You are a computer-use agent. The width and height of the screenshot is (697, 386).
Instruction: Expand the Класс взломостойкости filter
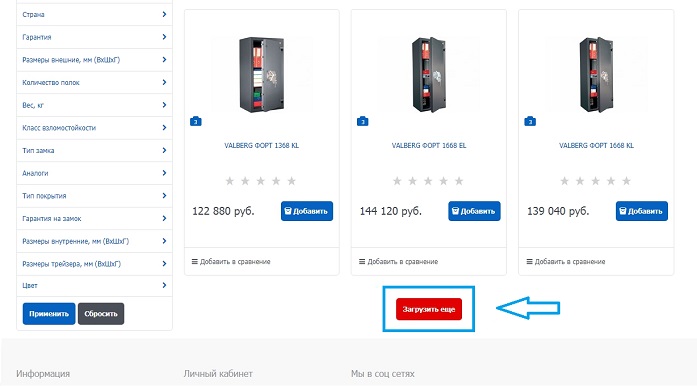[x=94, y=128]
